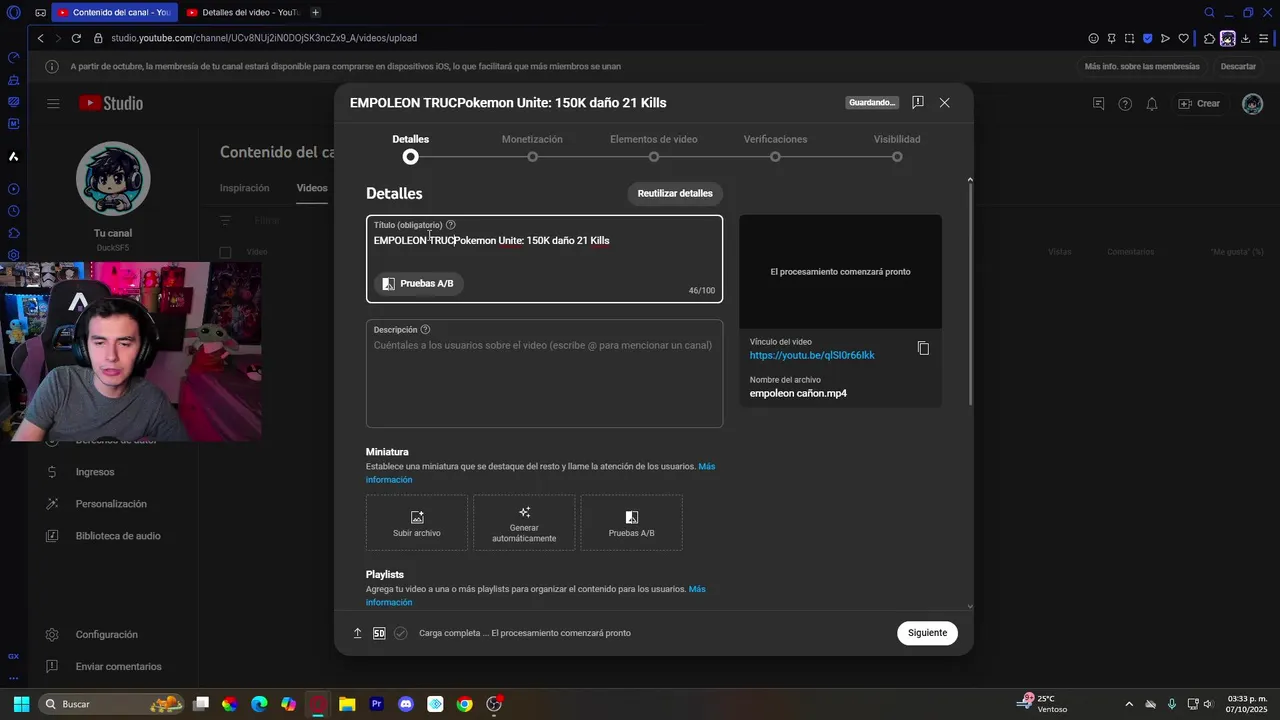
Task: Open Discord from the taskbar
Action: tap(405, 704)
